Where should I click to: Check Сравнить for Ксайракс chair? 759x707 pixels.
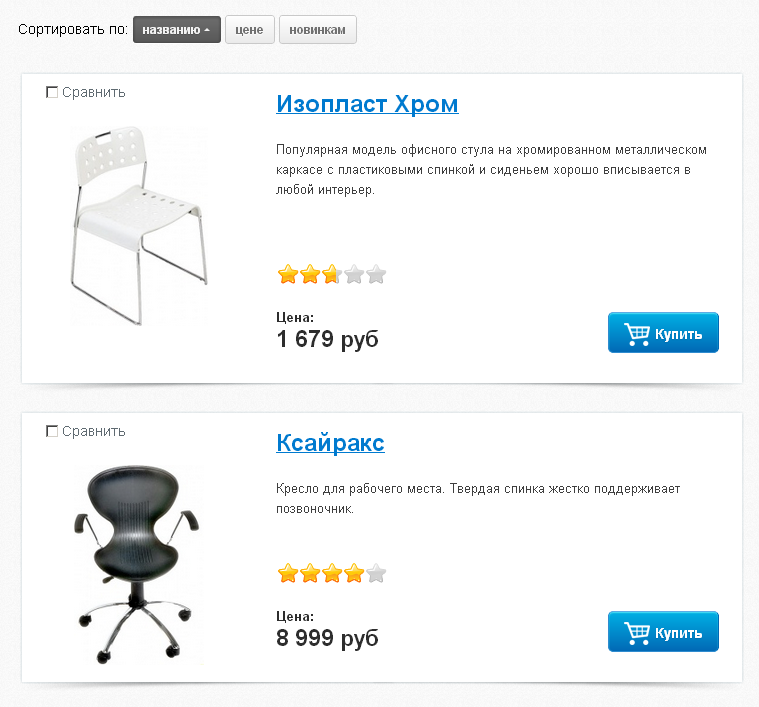52,432
